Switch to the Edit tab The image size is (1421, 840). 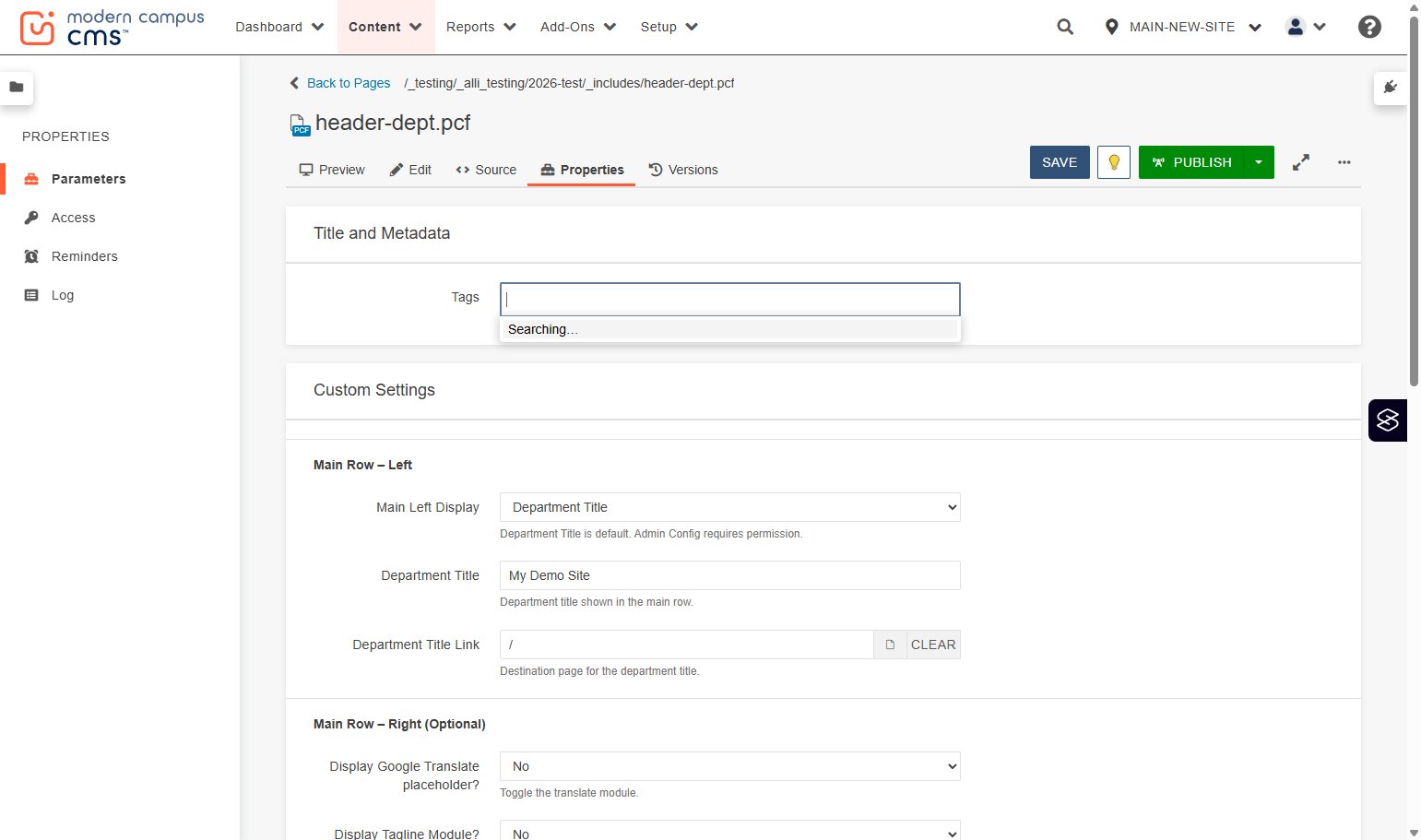click(410, 170)
